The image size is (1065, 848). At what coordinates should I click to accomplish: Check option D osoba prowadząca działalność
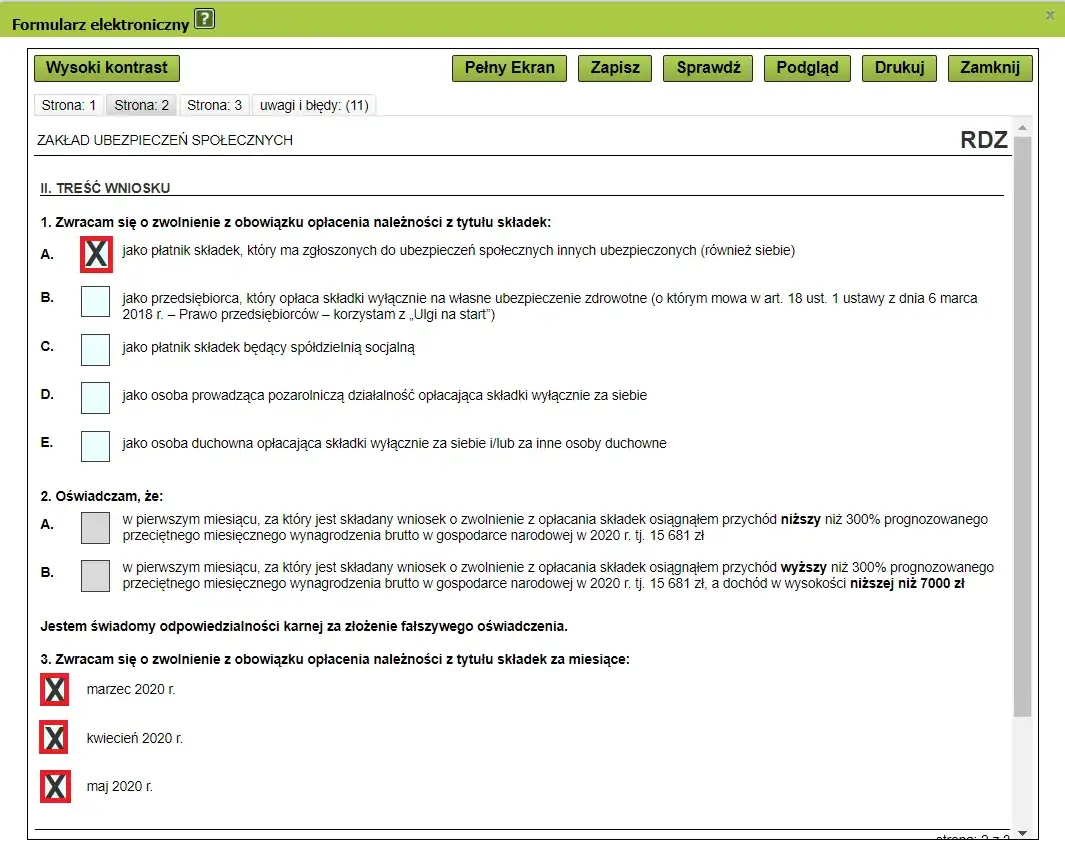coord(95,397)
